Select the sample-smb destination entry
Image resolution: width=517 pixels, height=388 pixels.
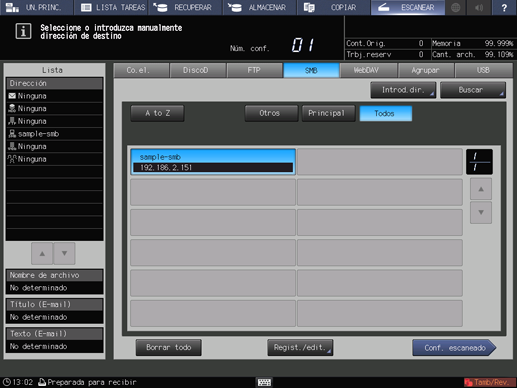point(213,162)
